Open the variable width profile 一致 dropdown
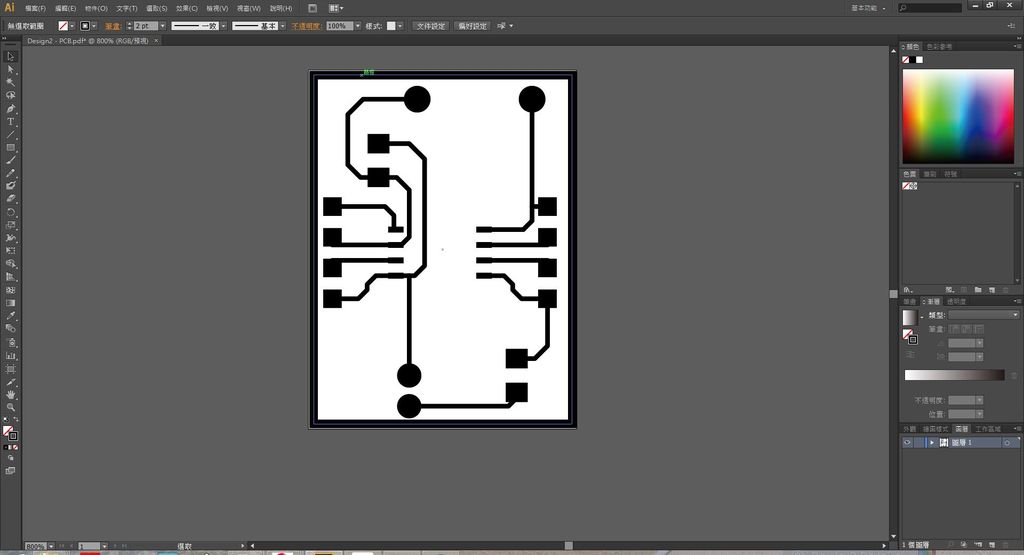This screenshot has height=555, width=1024. 223,26
